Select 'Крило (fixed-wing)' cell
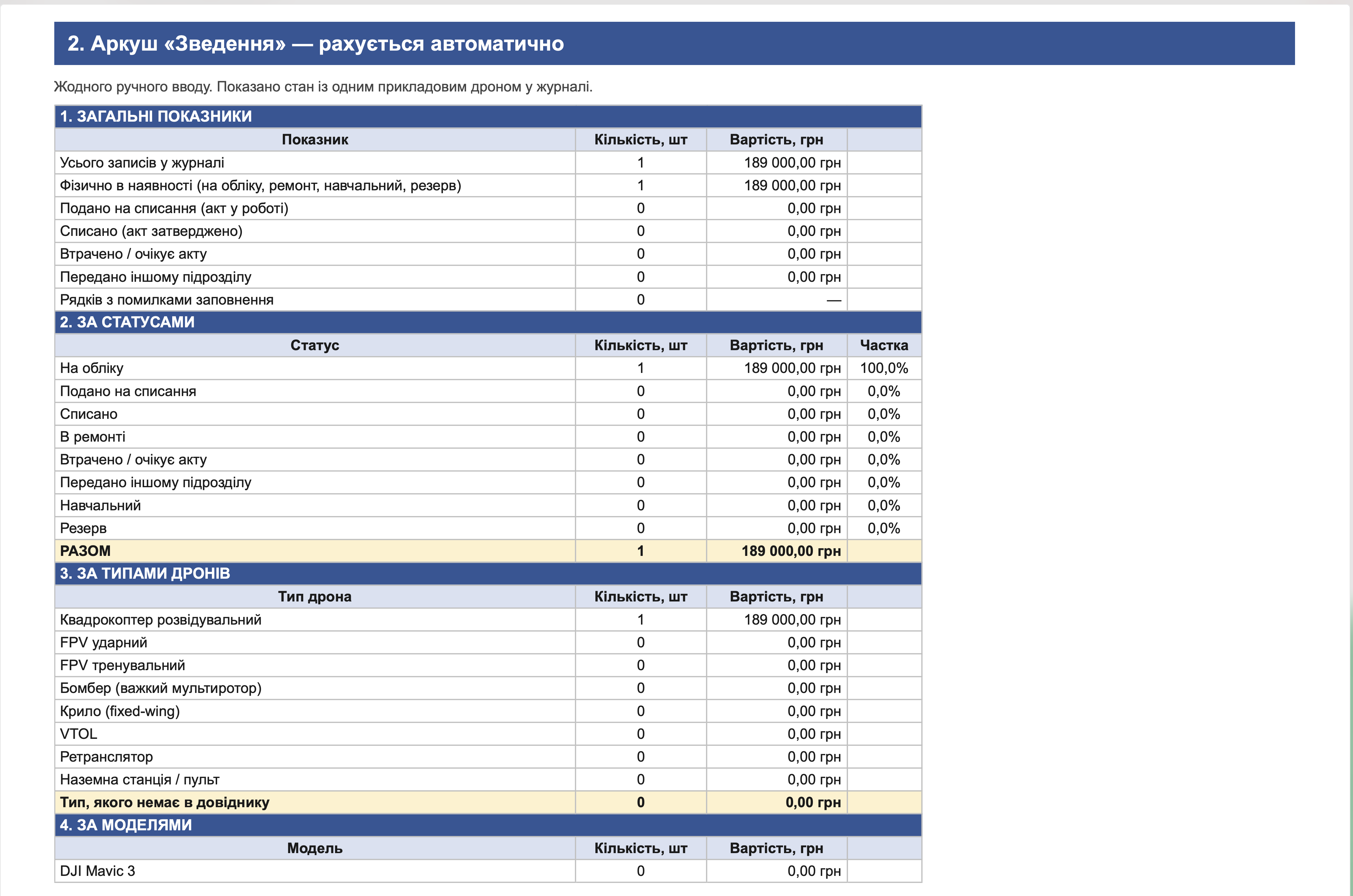1353x896 pixels. [315, 711]
